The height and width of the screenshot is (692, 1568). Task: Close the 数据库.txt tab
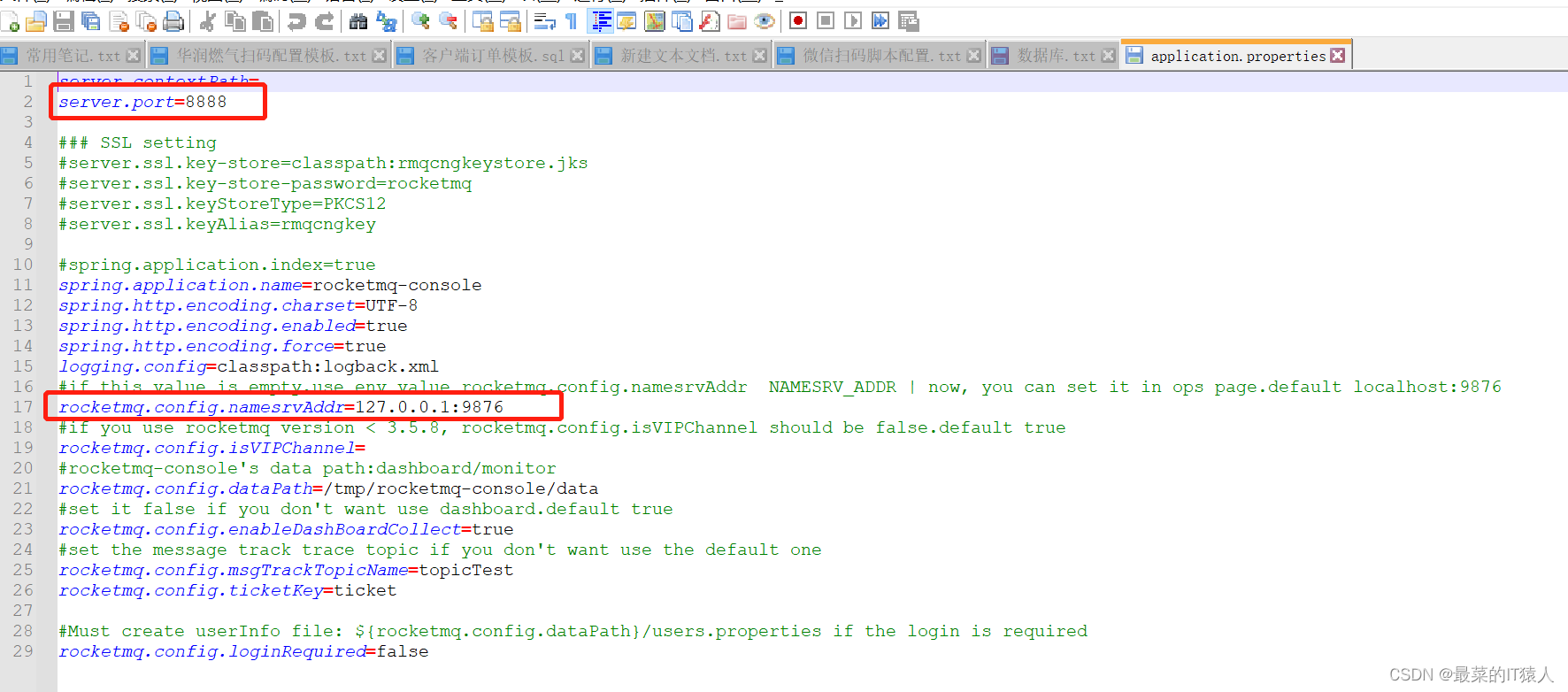1109,56
